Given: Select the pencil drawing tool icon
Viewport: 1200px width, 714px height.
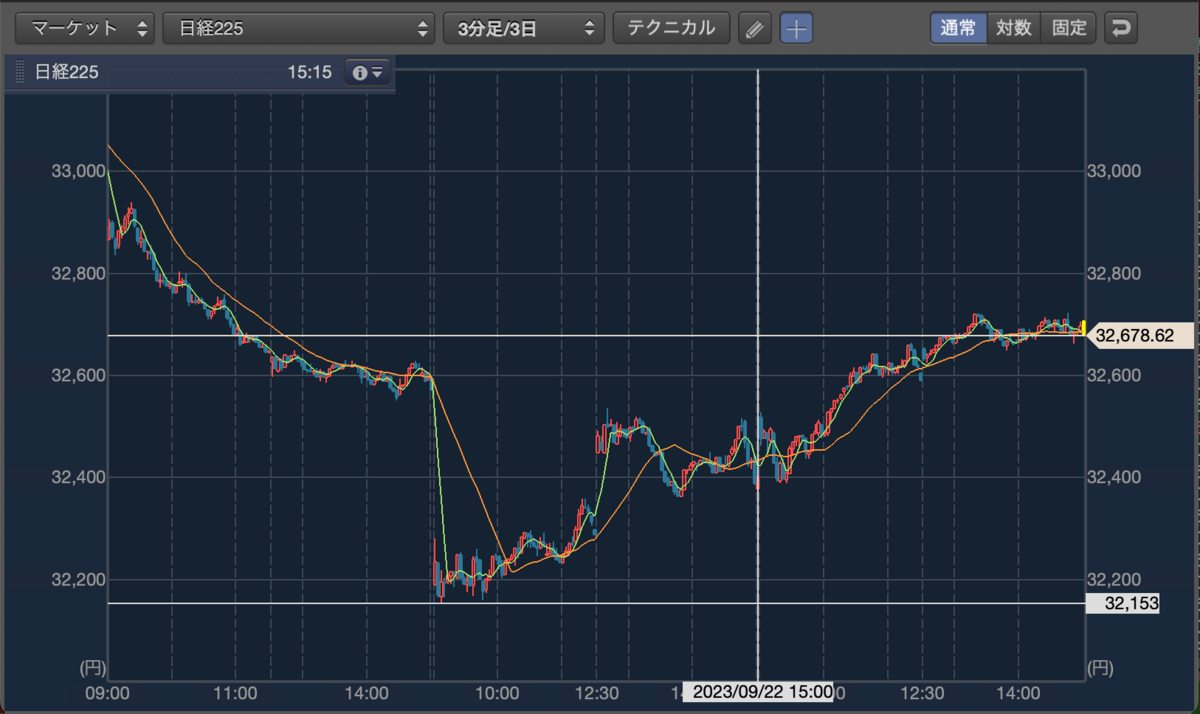Looking at the screenshot, I should [x=755, y=28].
